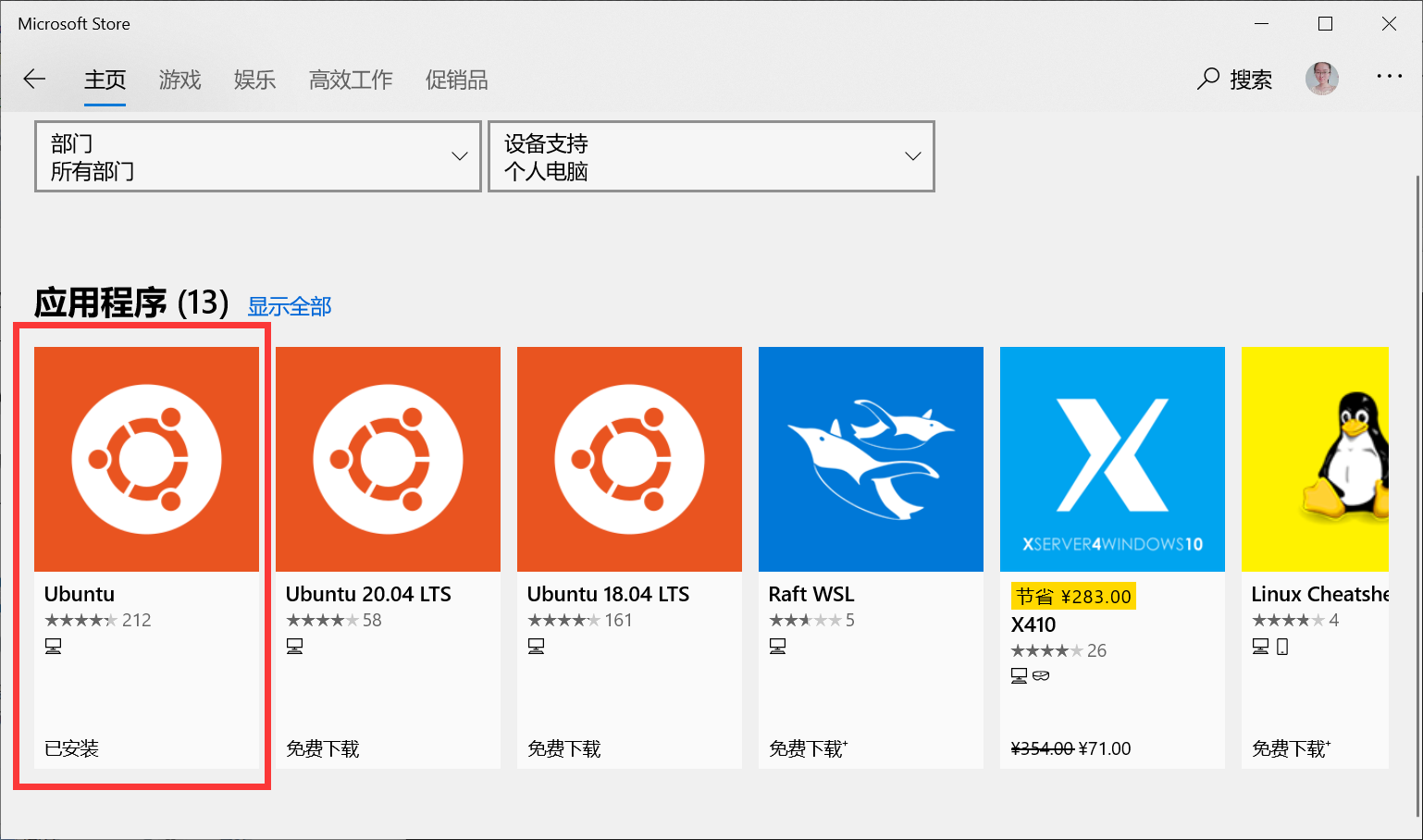Click the star rating of Ubuntu 20.04 LTS (58)
The image size is (1423, 840).
pyautogui.click(x=323, y=620)
